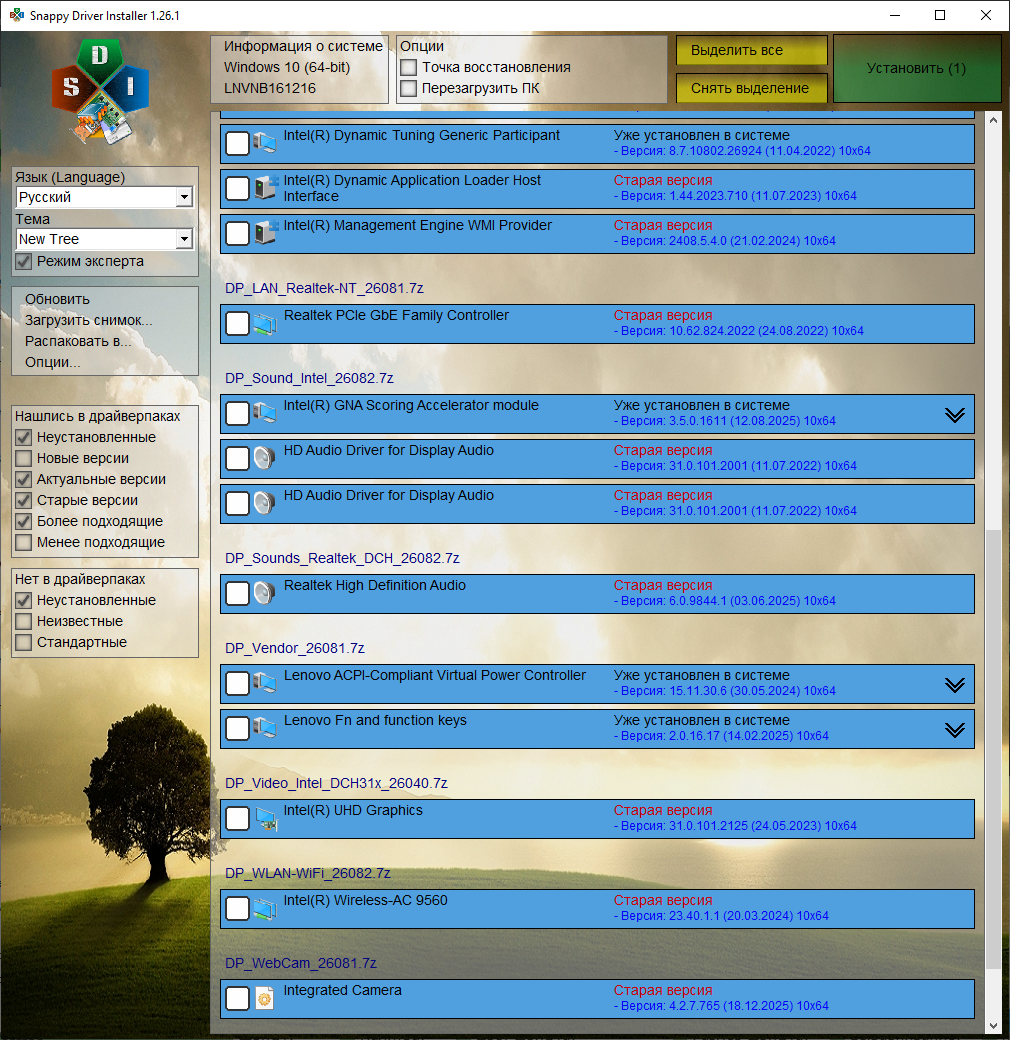Tick the Realtek High Definition Audio checkbox

237,593
